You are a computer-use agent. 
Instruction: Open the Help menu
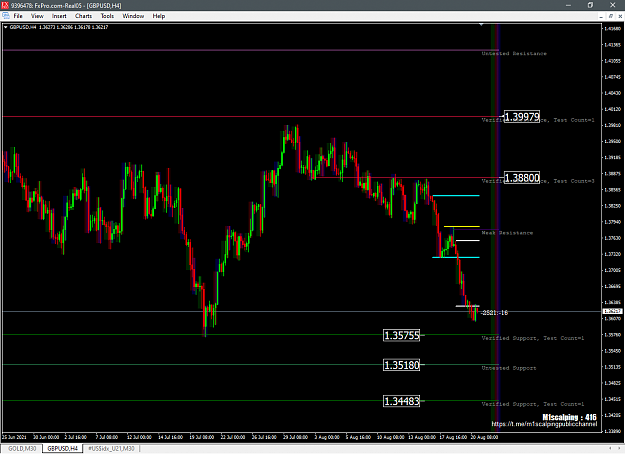(x=159, y=16)
